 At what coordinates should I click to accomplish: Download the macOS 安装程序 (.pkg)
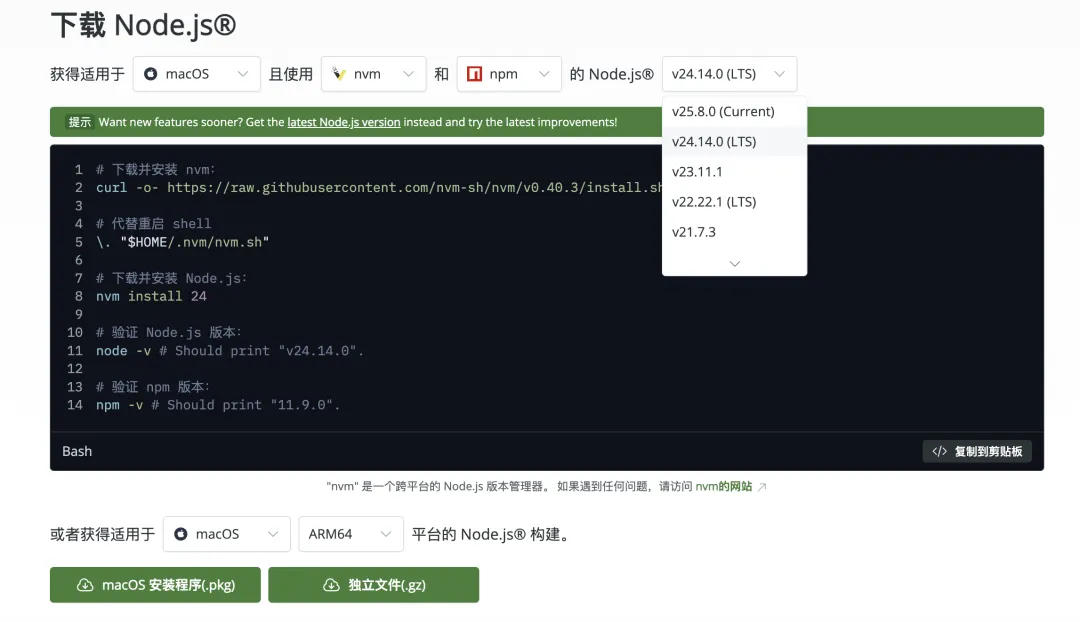[155, 585]
